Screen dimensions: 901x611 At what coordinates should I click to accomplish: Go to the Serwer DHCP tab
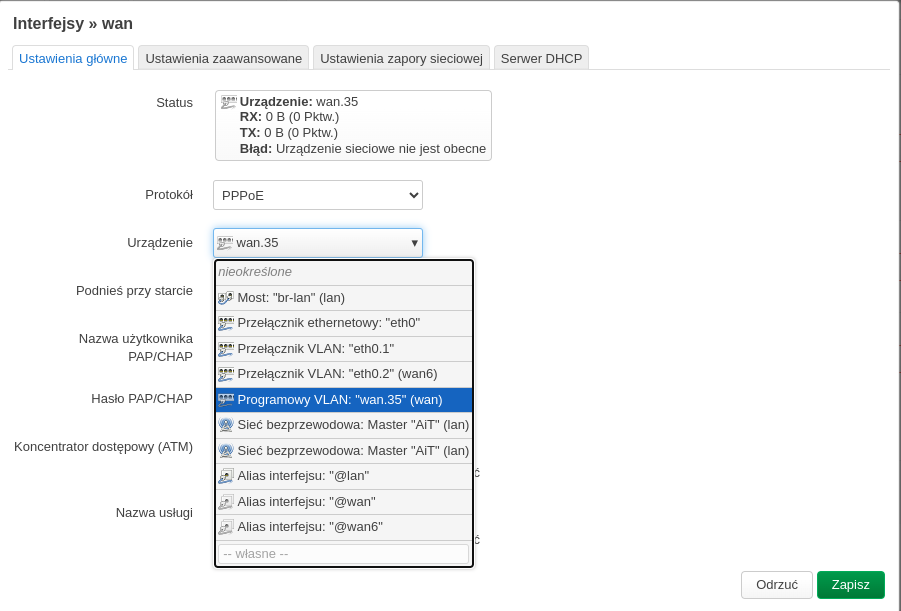[541, 58]
